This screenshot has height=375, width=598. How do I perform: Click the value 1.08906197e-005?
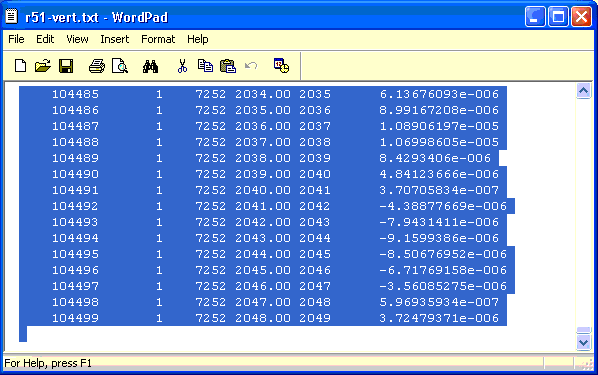pyautogui.click(x=439, y=126)
